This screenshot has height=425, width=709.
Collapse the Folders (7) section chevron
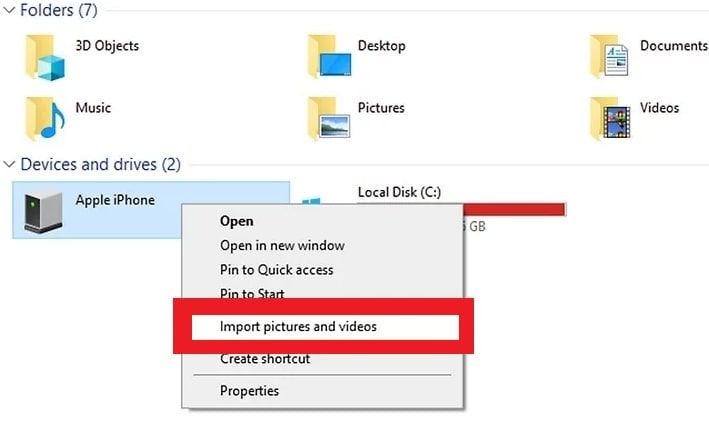9,10
